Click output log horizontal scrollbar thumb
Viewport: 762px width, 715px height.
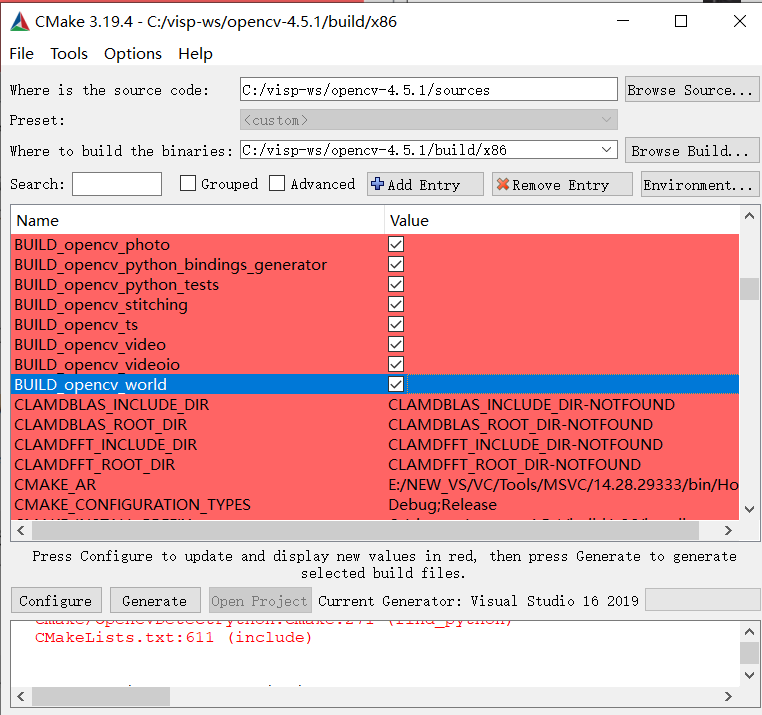point(101,696)
